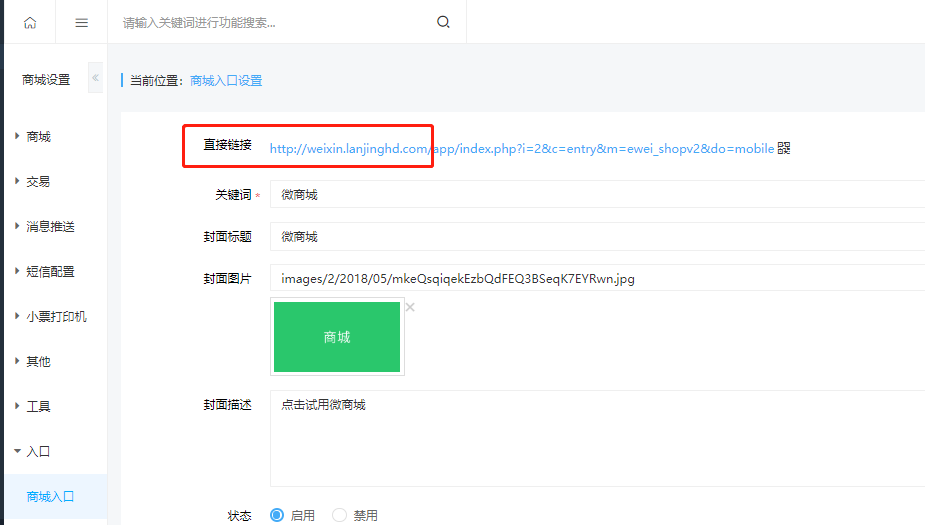Select the 禁用 radio button
This screenshot has height=525, width=925.
click(339, 515)
